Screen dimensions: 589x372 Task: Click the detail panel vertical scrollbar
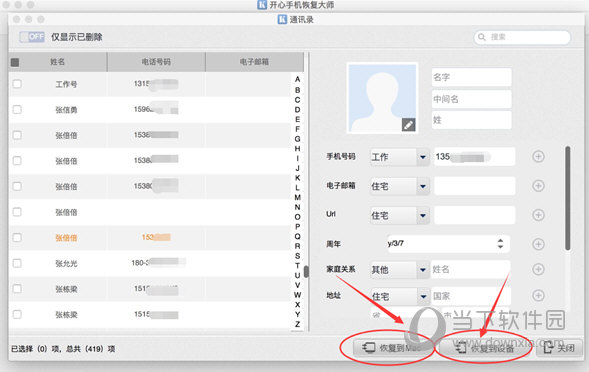(x=568, y=198)
